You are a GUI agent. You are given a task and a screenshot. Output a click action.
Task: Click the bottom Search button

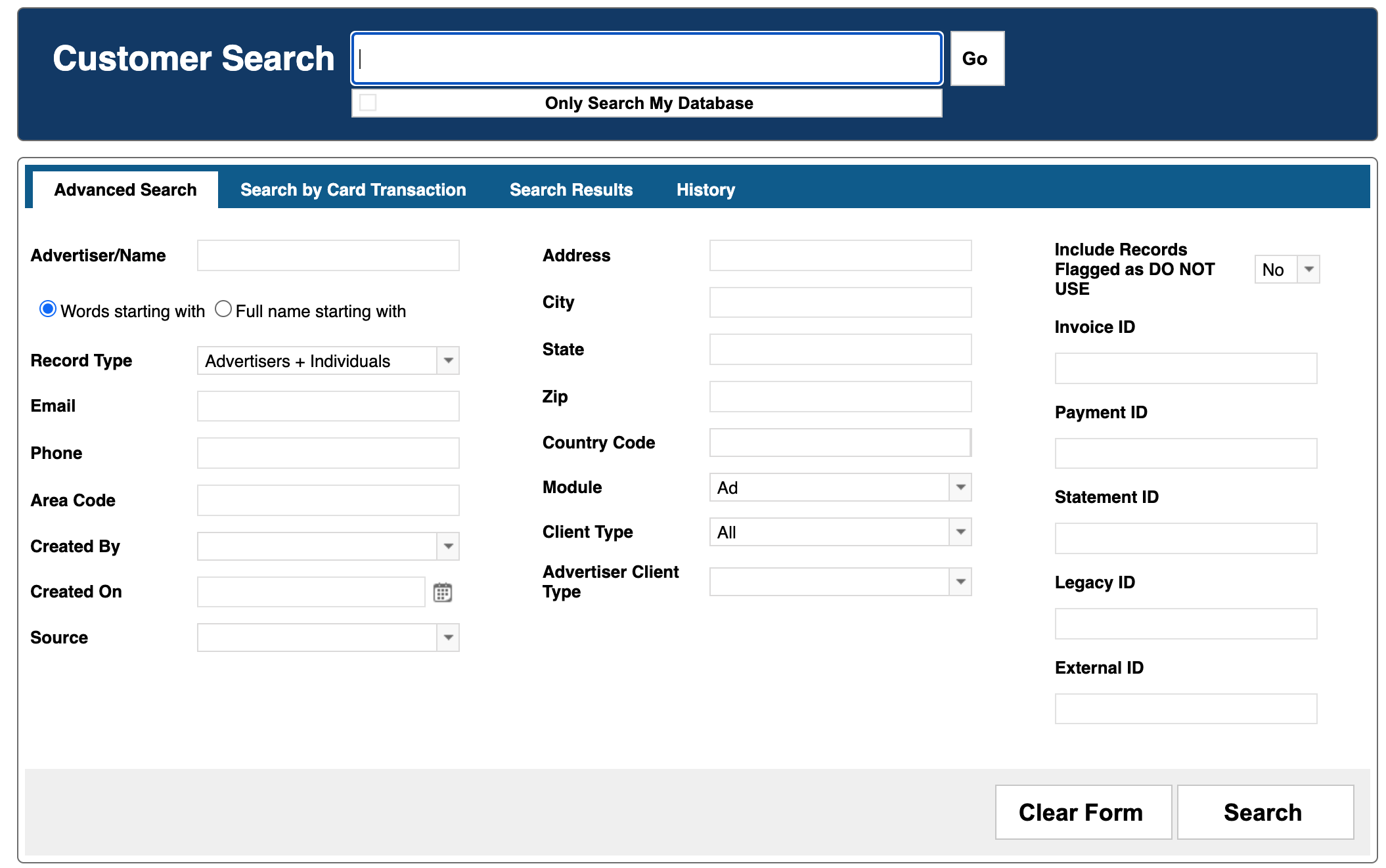tap(1264, 812)
